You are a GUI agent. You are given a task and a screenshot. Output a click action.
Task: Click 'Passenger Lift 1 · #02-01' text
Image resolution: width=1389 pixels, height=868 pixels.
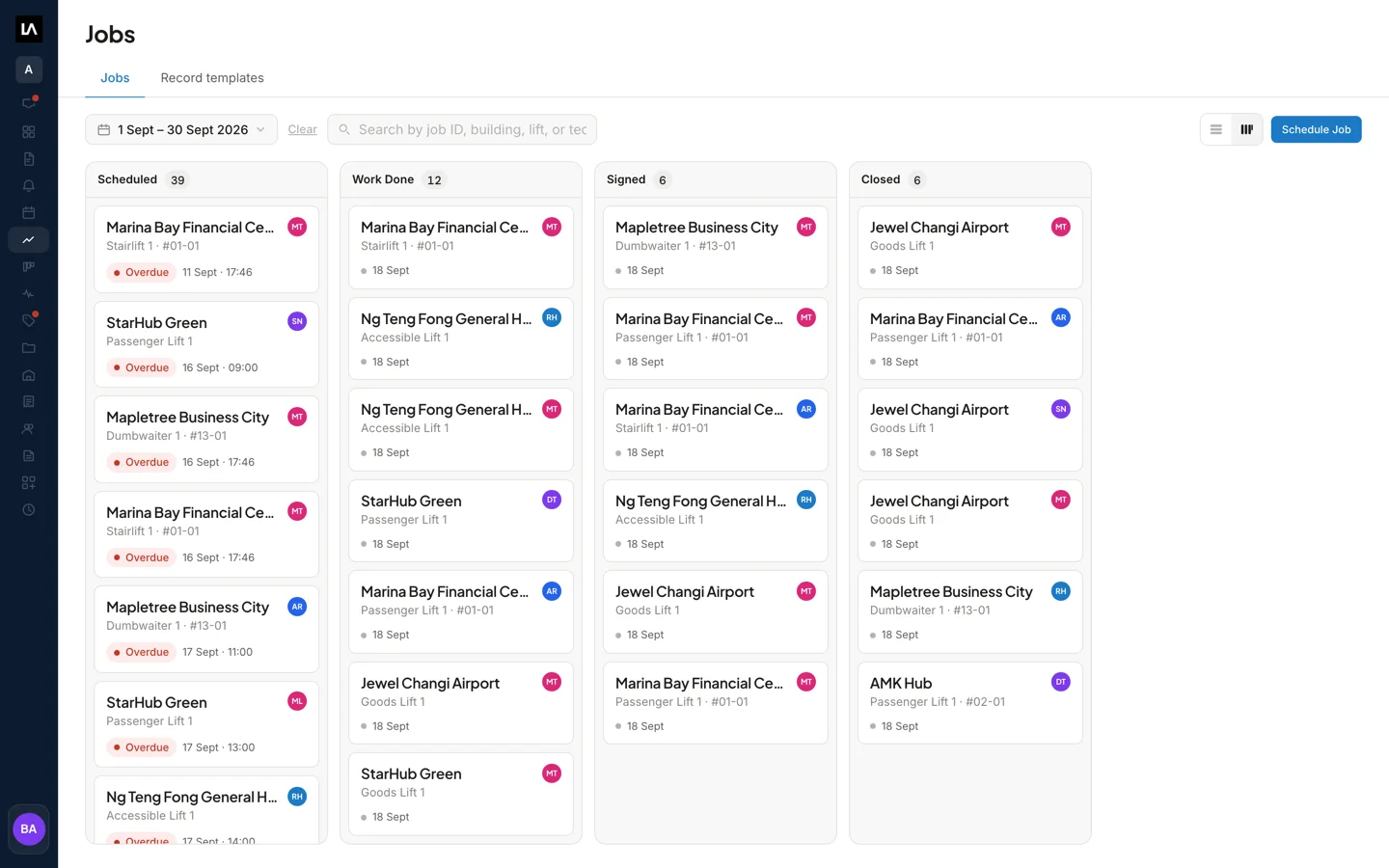(x=938, y=702)
